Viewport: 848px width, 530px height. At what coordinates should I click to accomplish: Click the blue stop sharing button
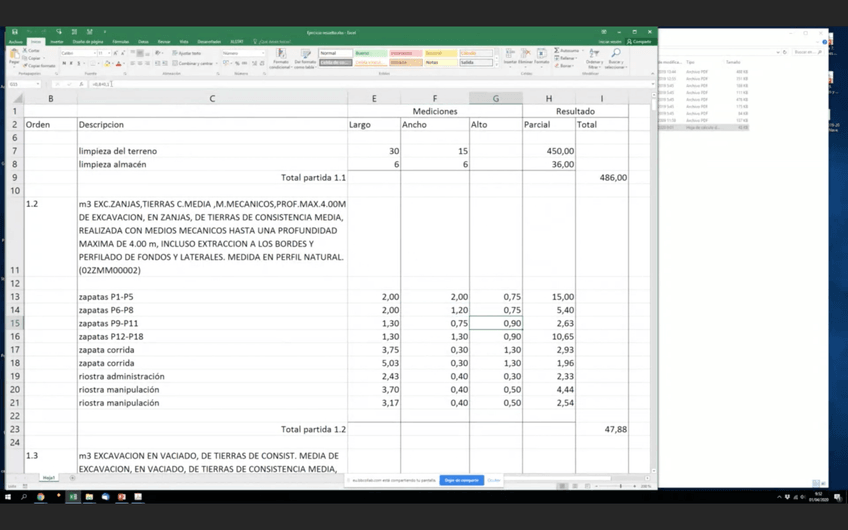(x=461, y=480)
